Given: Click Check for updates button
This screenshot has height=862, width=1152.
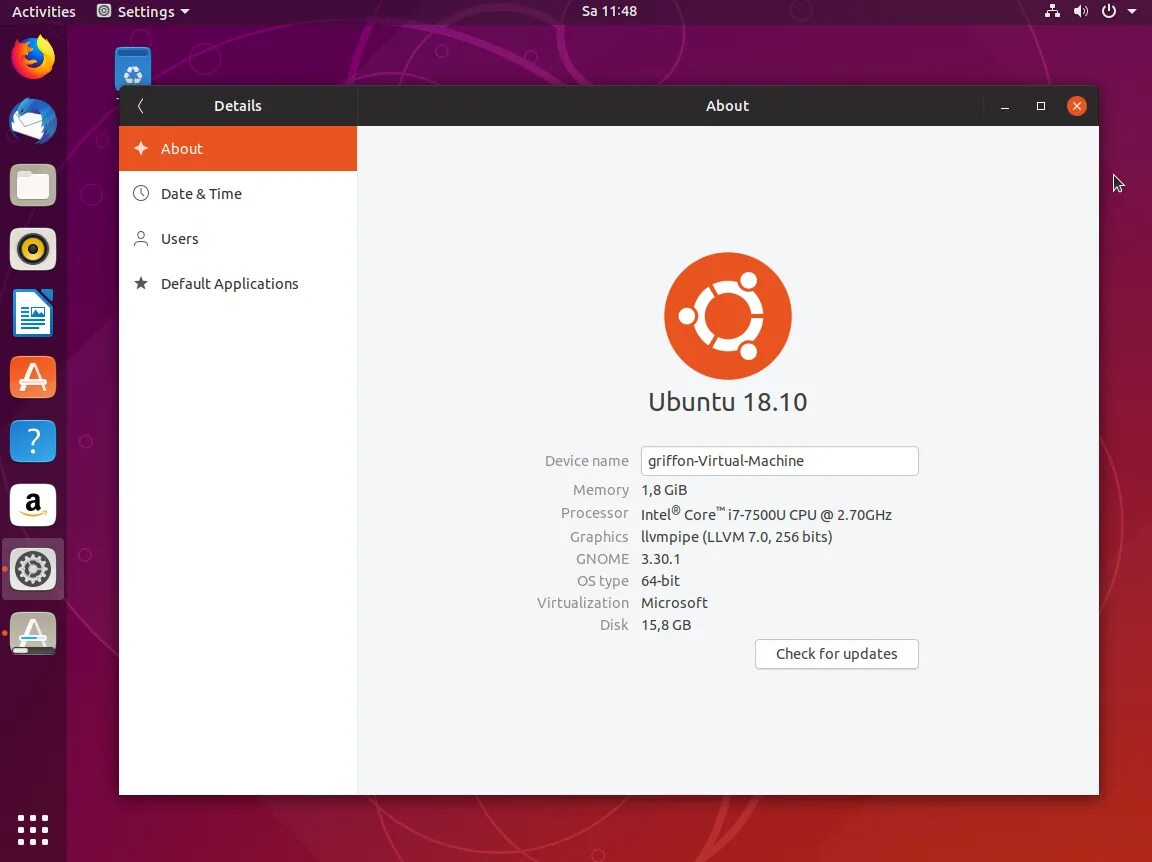Looking at the screenshot, I should 836,654.
